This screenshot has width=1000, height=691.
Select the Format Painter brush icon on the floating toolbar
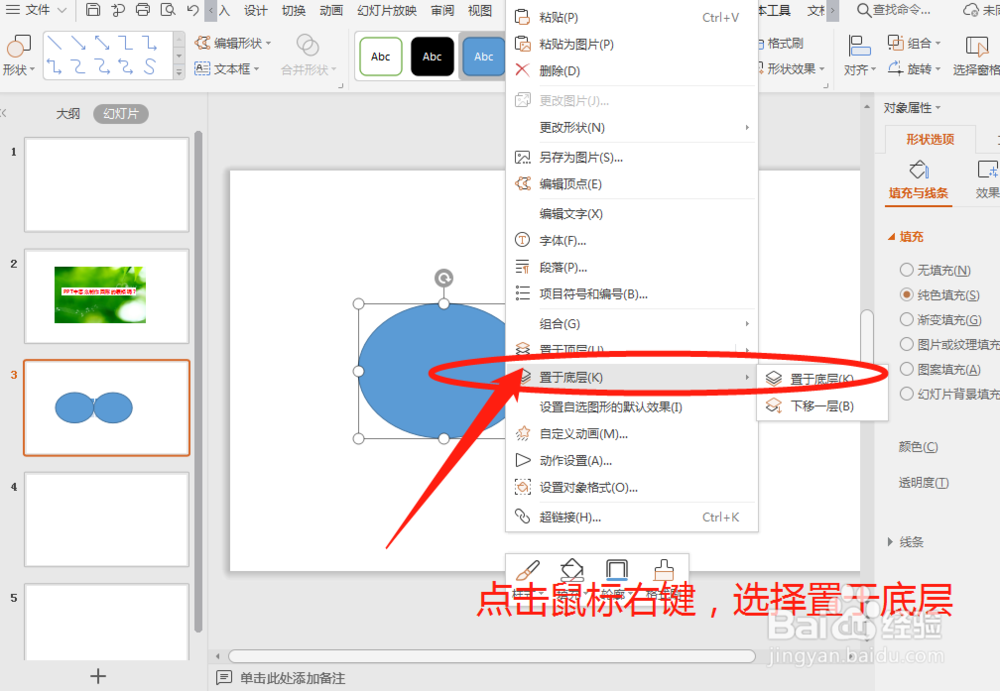[x=663, y=570]
